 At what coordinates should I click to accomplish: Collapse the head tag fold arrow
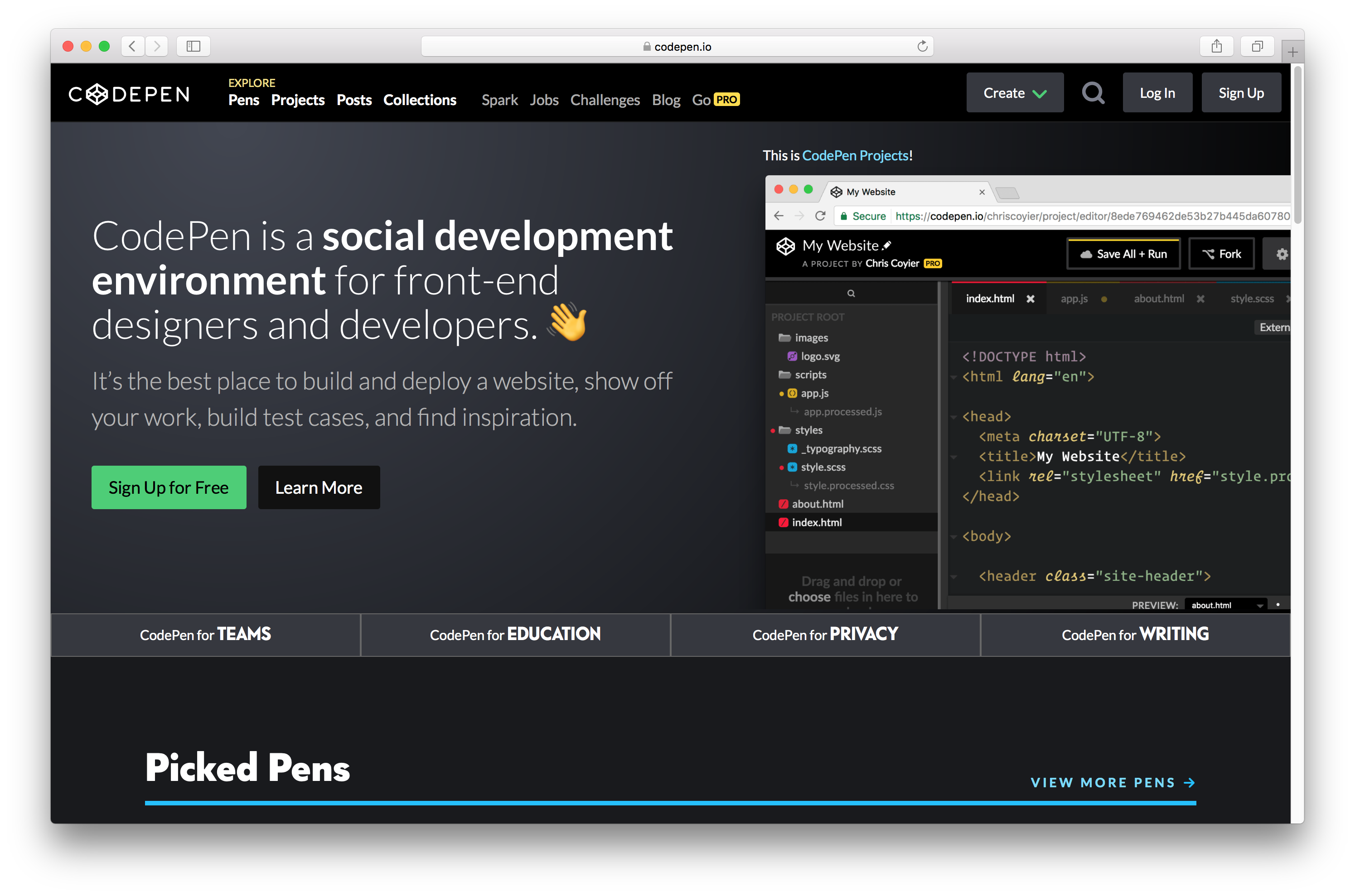click(953, 417)
